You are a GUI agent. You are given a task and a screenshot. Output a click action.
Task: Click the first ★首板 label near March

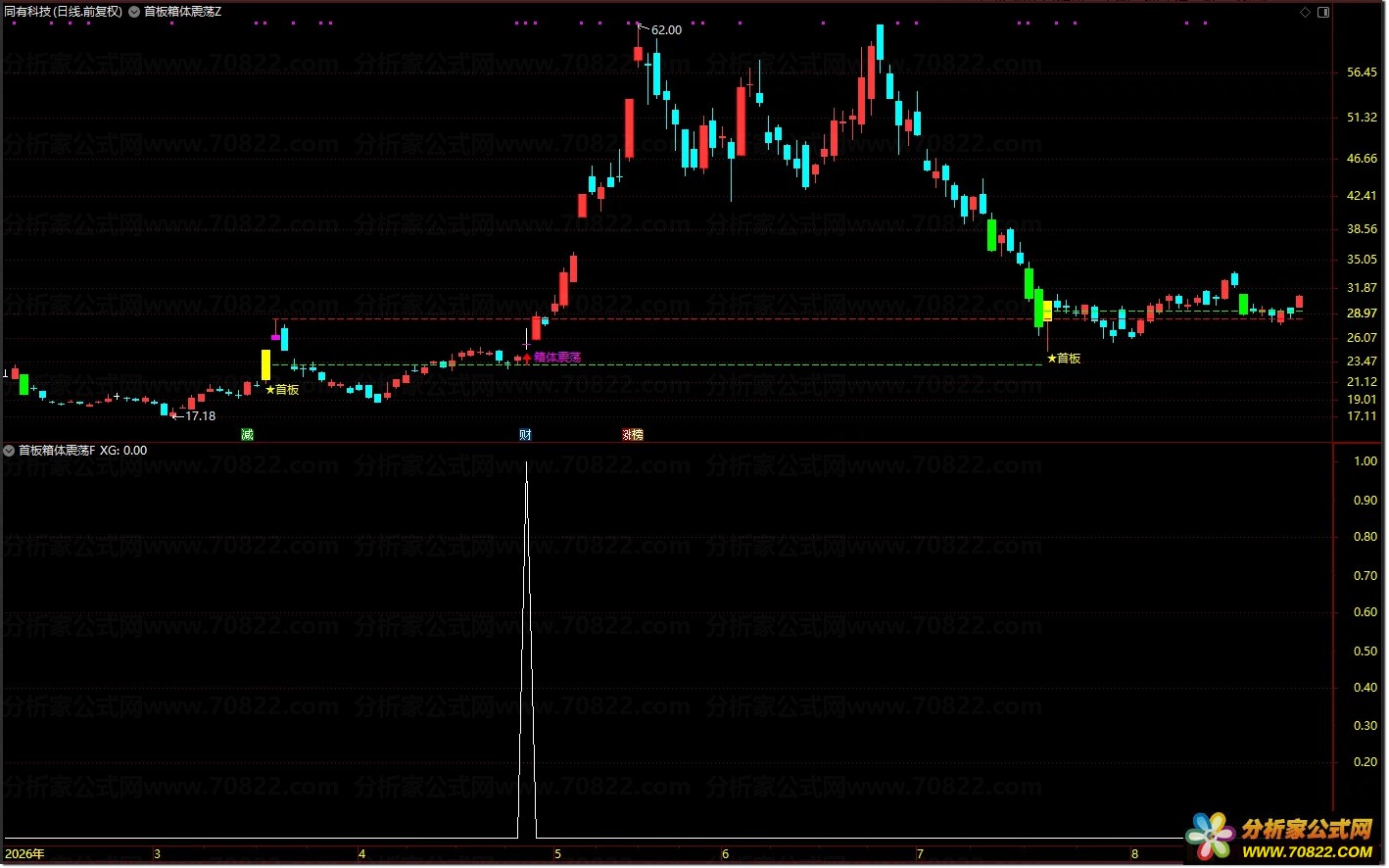tap(282, 390)
